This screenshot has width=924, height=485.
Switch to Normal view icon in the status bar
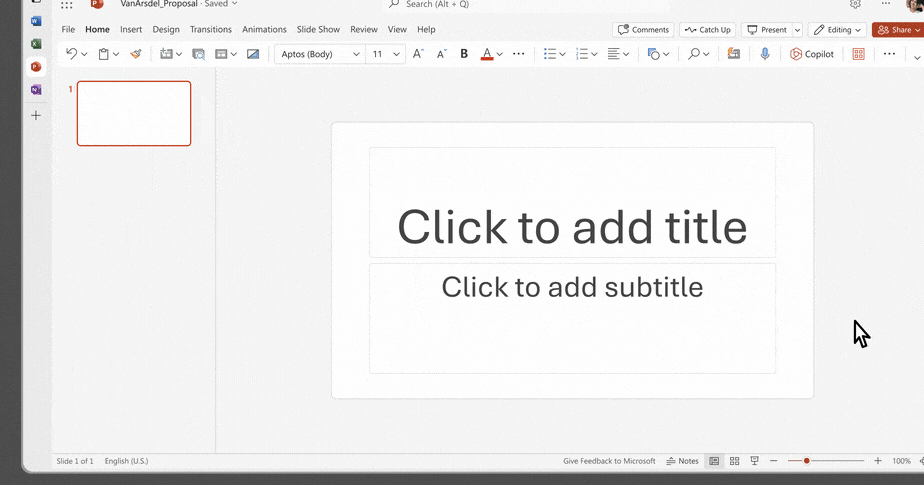pyautogui.click(x=714, y=461)
